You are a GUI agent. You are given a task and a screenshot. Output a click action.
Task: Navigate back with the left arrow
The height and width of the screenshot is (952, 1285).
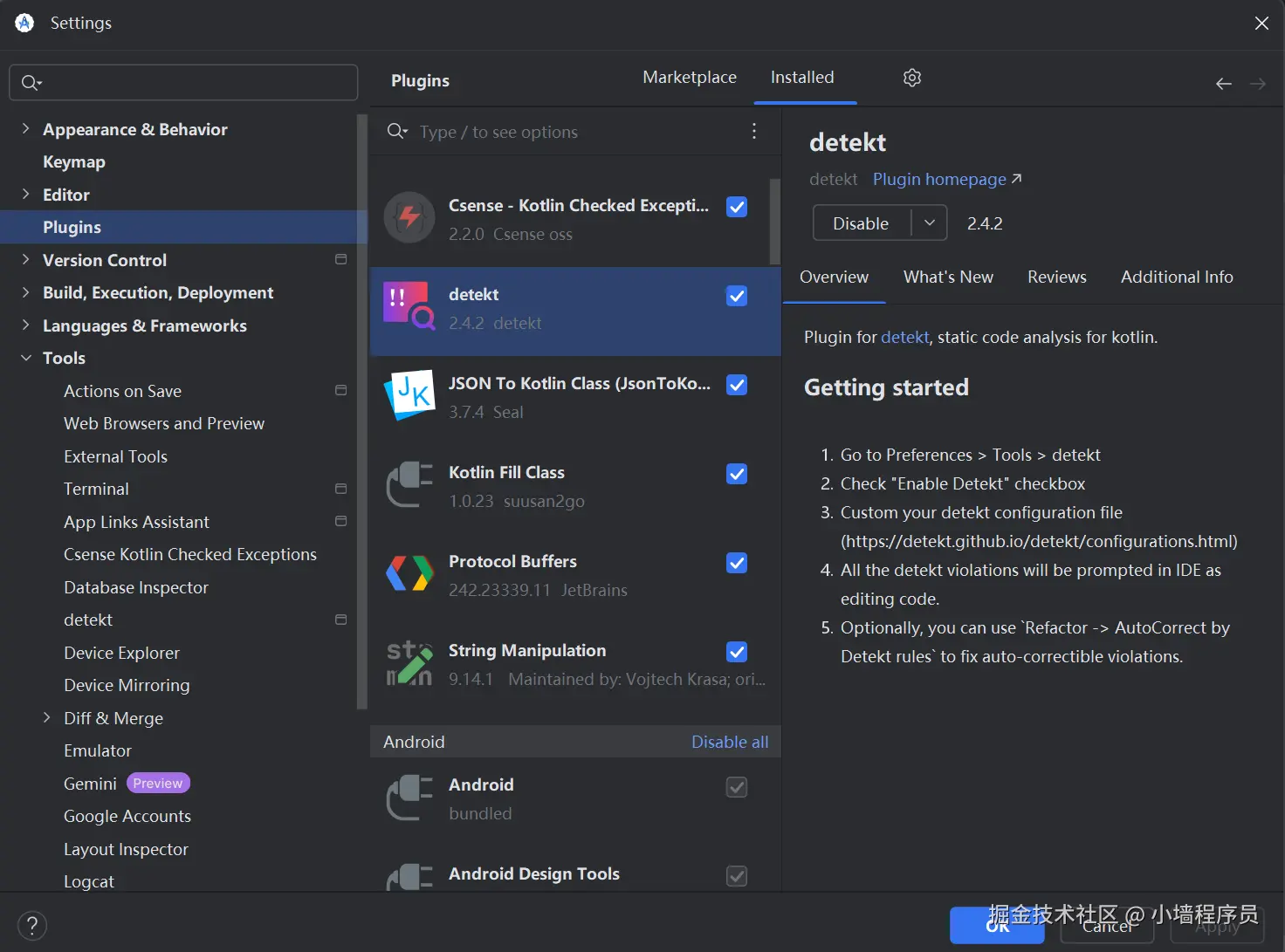coord(1224,84)
